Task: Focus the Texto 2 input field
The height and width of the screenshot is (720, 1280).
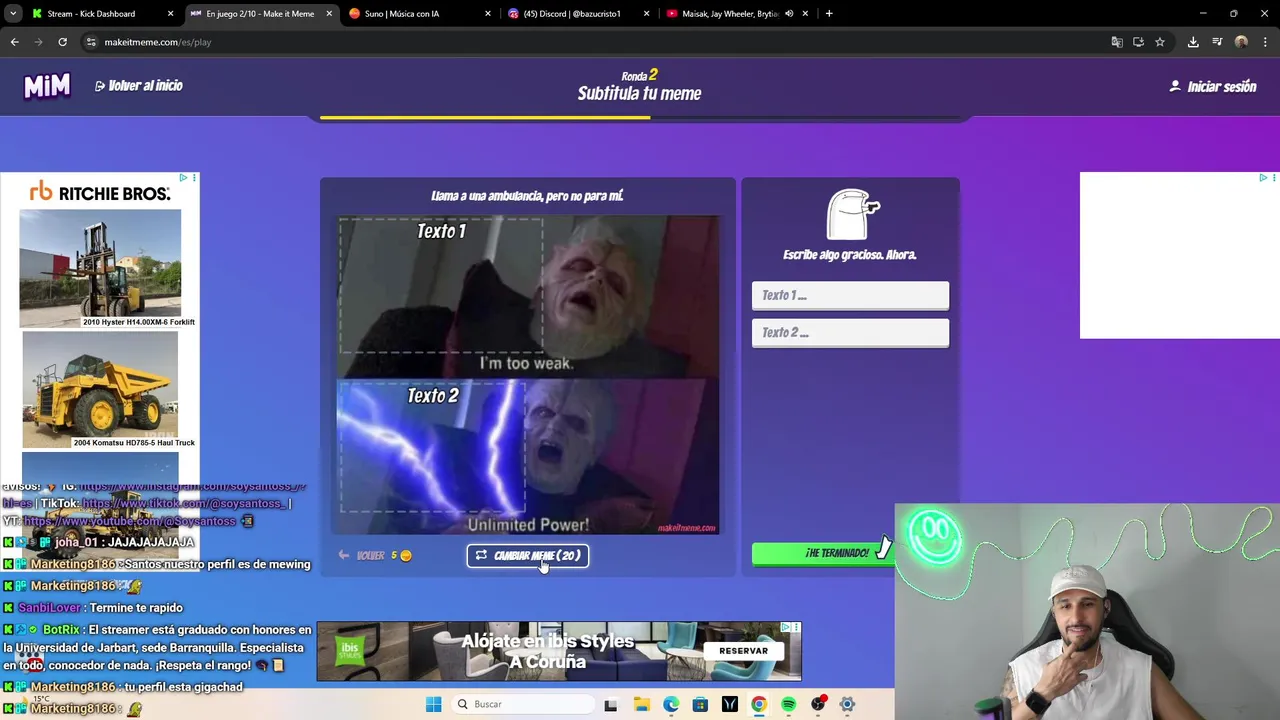Action: 850,333
